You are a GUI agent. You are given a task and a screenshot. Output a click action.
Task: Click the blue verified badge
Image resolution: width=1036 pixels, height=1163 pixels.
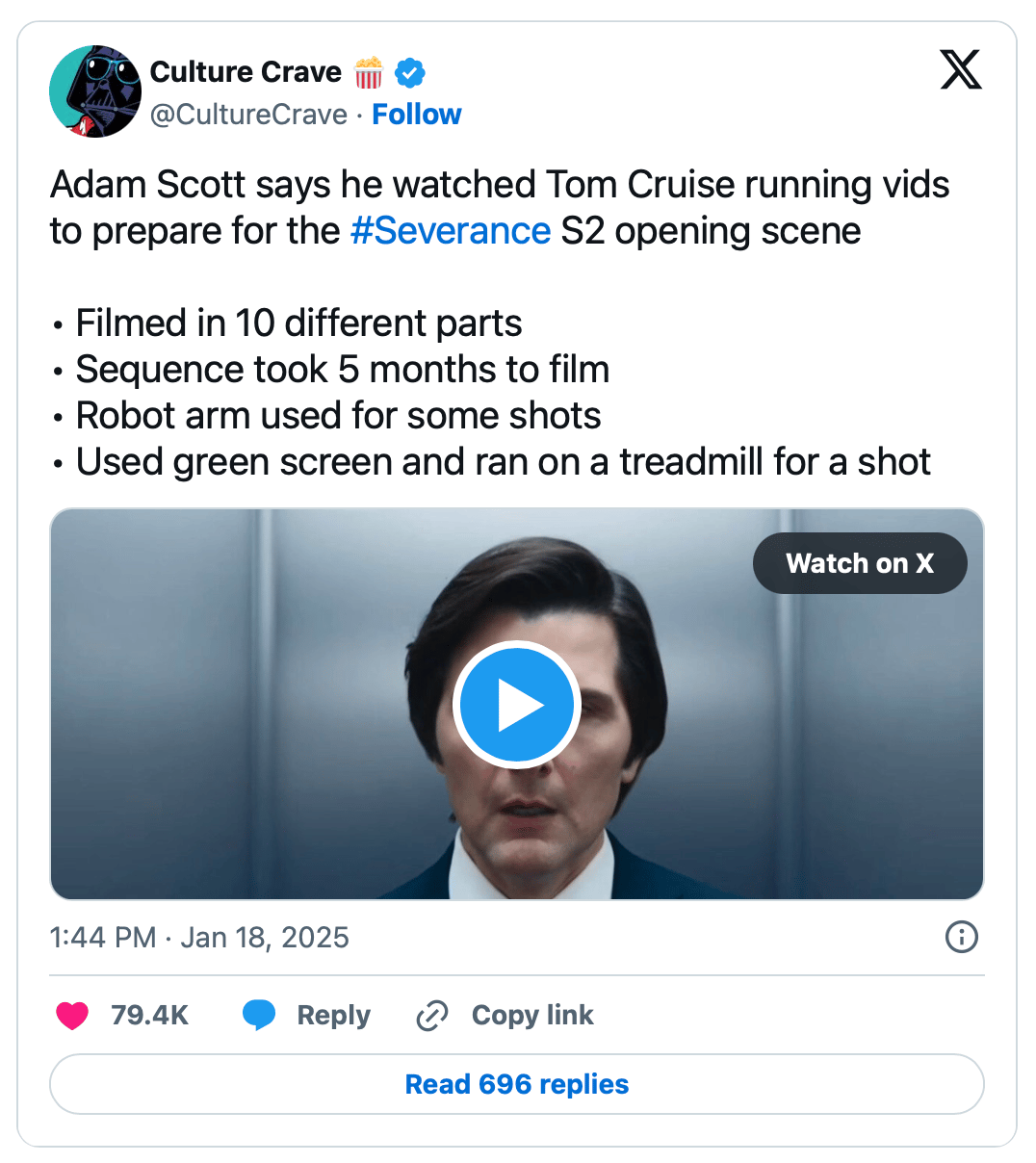tap(410, 72)
